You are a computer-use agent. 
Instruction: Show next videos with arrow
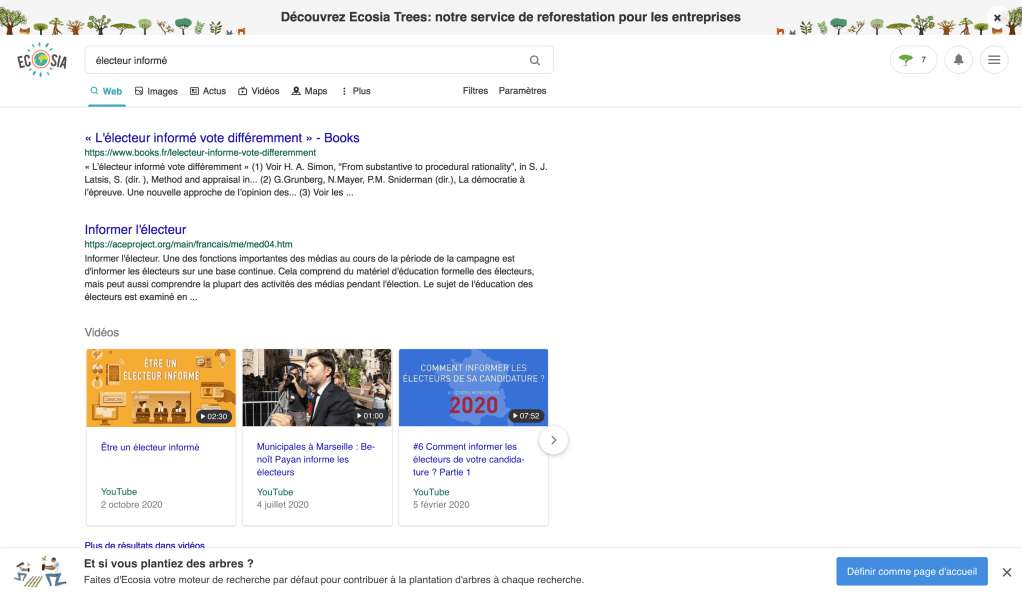click(x=554, y=440)
